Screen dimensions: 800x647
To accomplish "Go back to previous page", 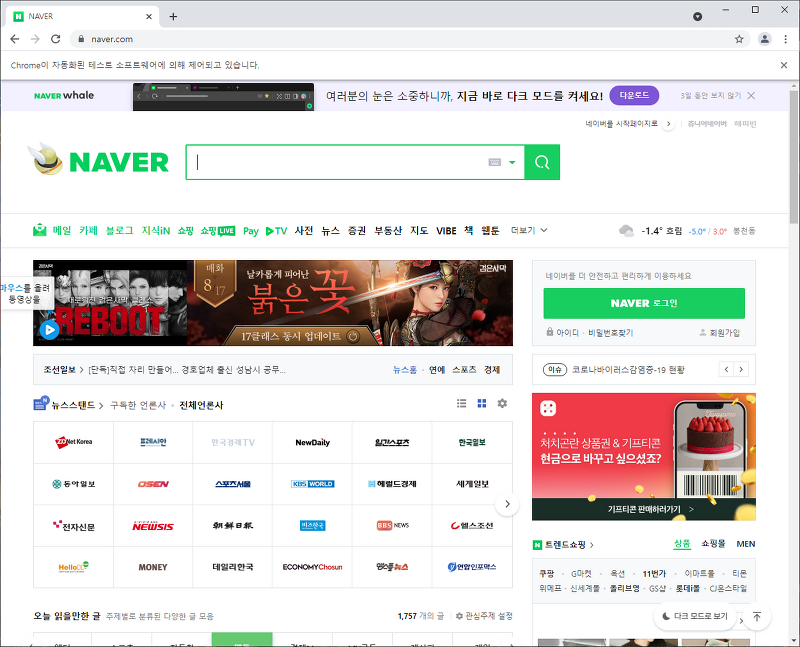I will pos(15,39).
